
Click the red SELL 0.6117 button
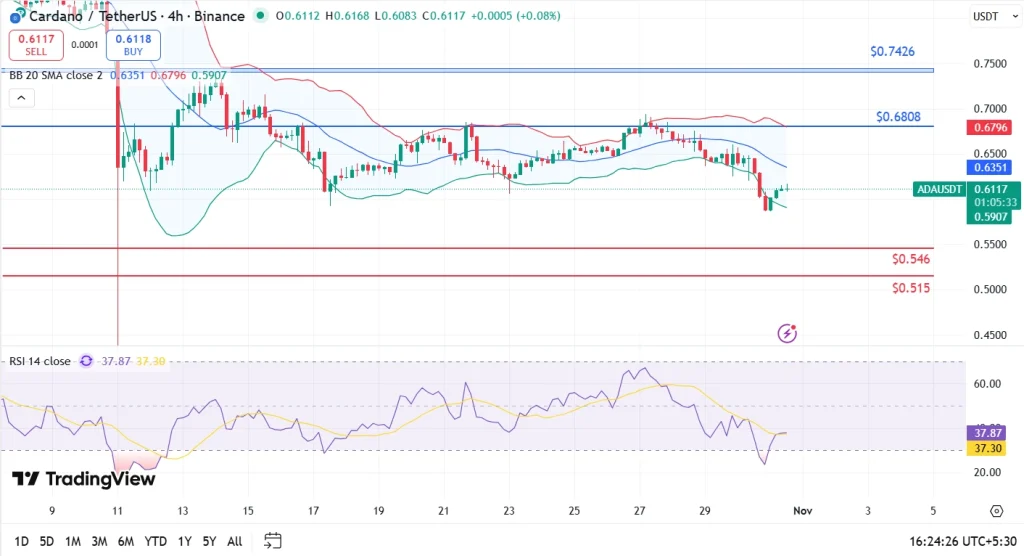(x=36, y=45)
